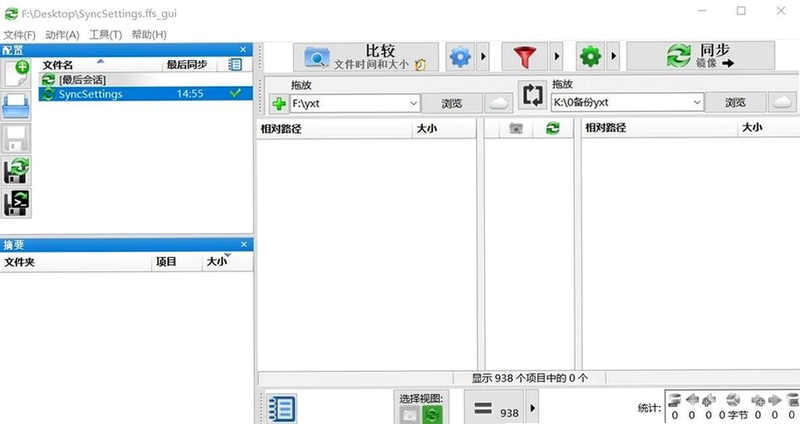Expand the arrow next to filter funnel
The width and height of the screenshot is (800, 424).
[x=557, y=57]
